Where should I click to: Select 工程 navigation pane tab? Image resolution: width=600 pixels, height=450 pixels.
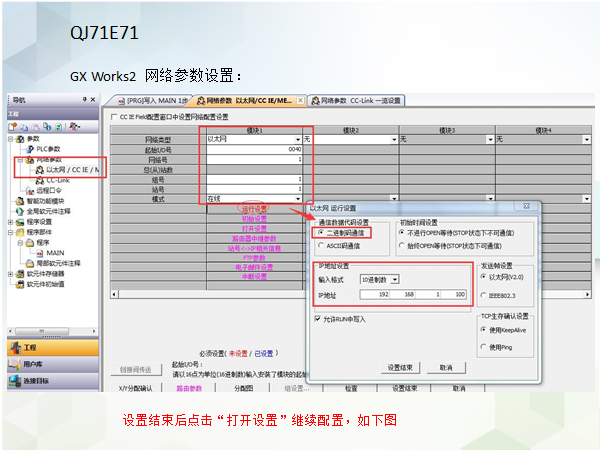[x=53, y=347]
